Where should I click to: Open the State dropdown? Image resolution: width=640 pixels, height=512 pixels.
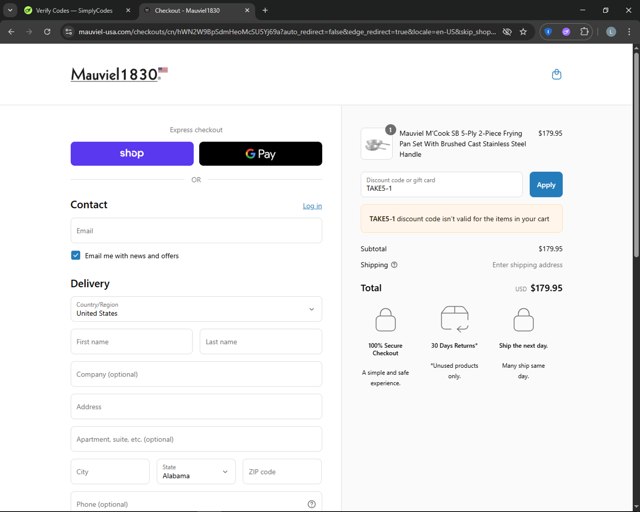[x=196, y=472]
